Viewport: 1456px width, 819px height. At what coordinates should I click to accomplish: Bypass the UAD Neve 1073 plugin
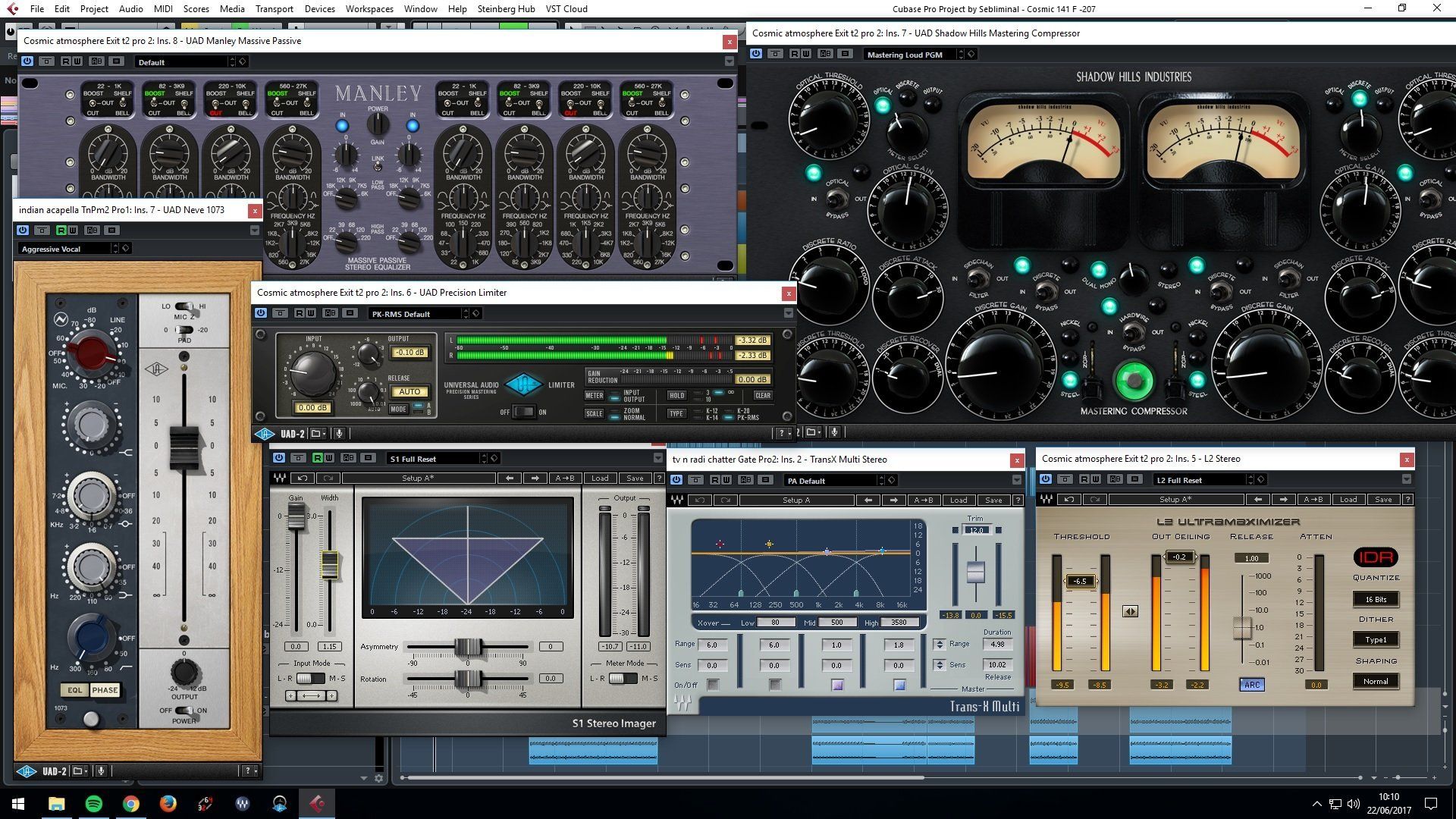click(x=23, y=230)
